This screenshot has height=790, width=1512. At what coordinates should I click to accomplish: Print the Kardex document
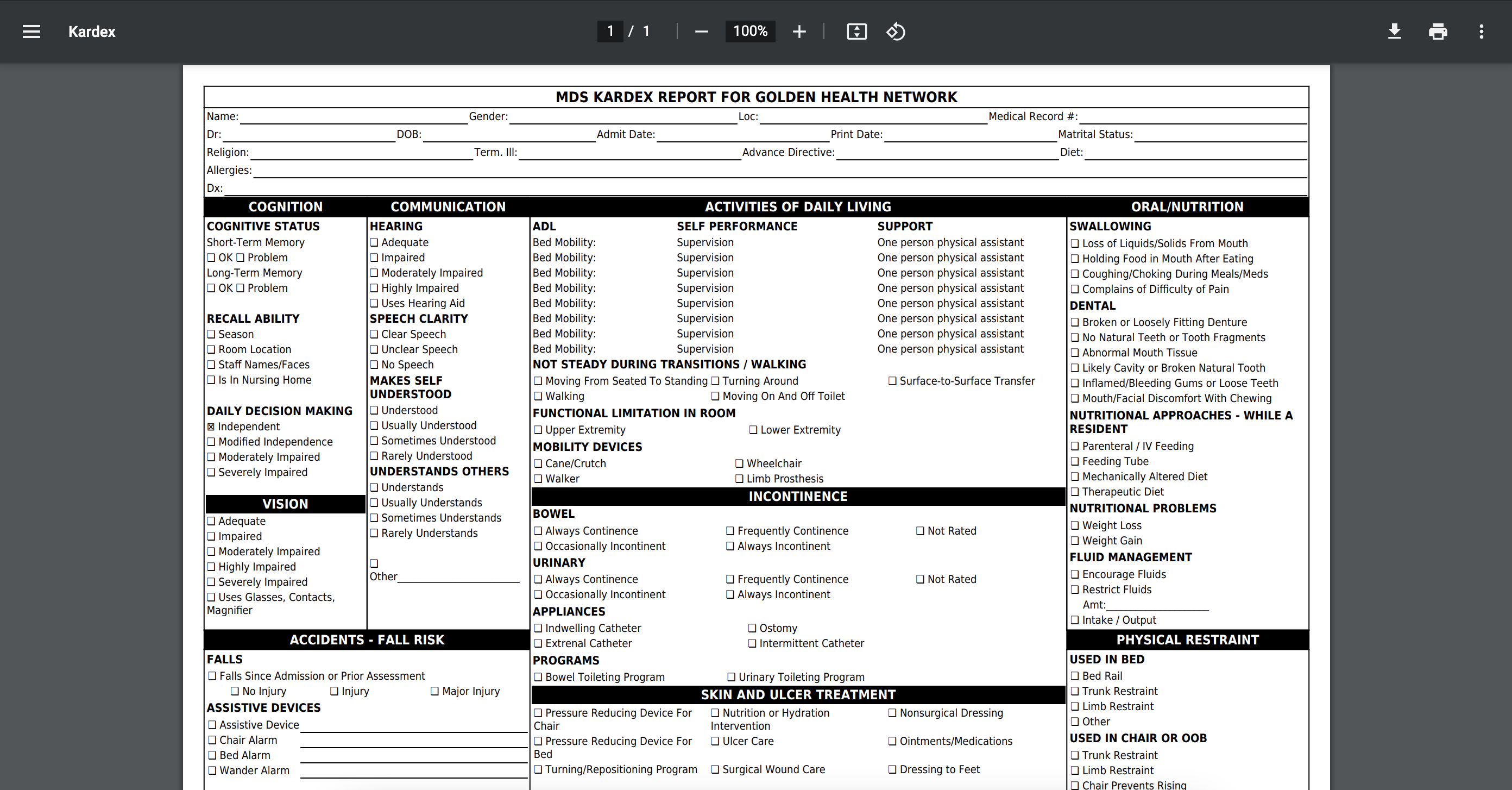click(1438, 32)
